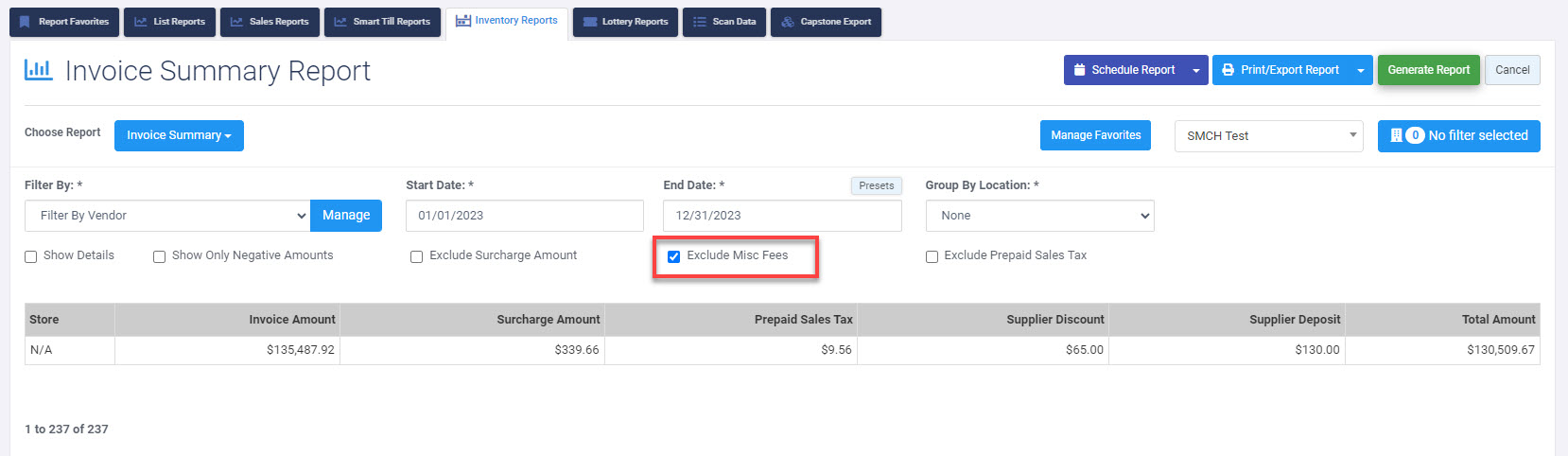Sort by Total Amount column header
This screenshot has width=1568, height=456.
[1442, 320]
